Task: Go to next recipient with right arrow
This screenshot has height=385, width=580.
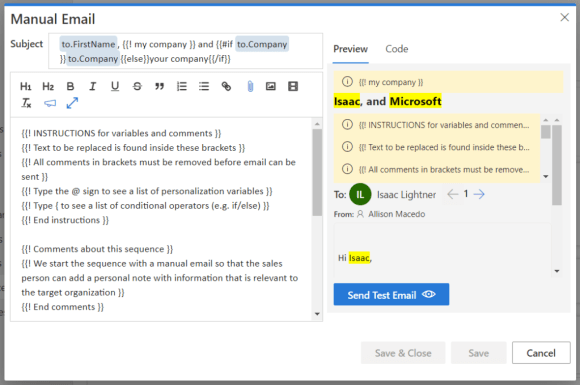Action: click(x=479, y=194)
